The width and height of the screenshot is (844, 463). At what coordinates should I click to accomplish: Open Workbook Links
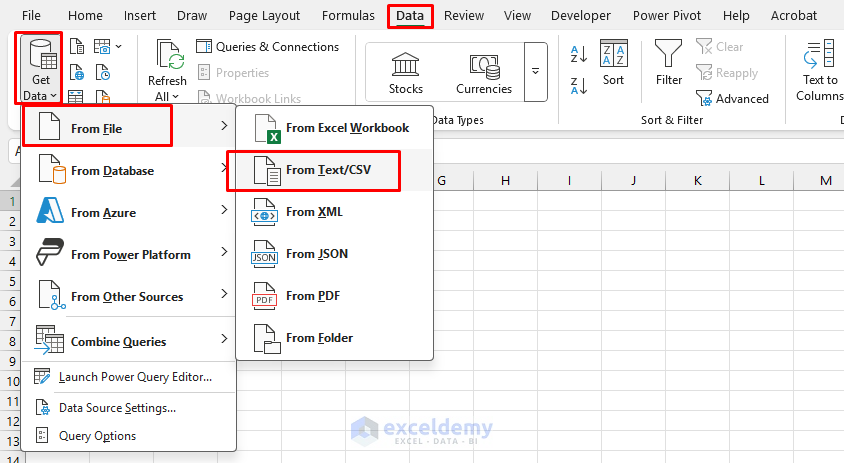pos(250,99)
